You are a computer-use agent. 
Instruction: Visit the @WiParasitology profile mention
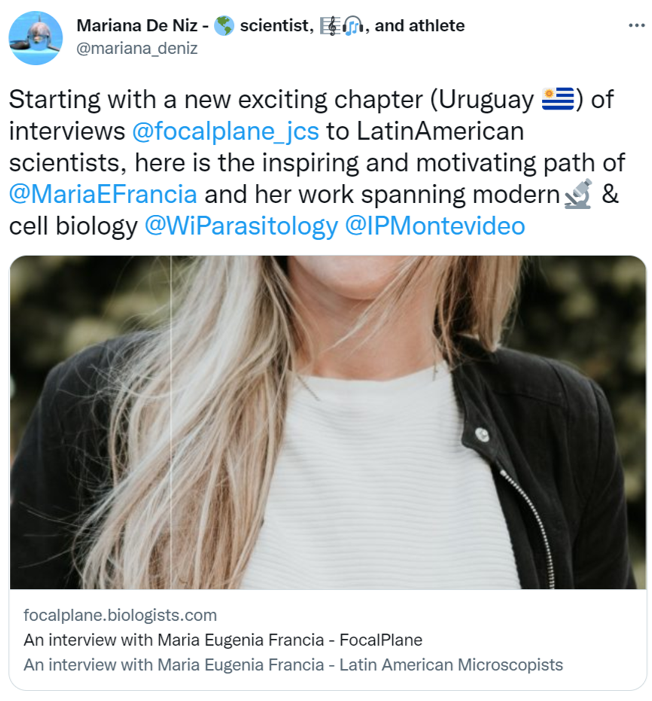[241, 226]
